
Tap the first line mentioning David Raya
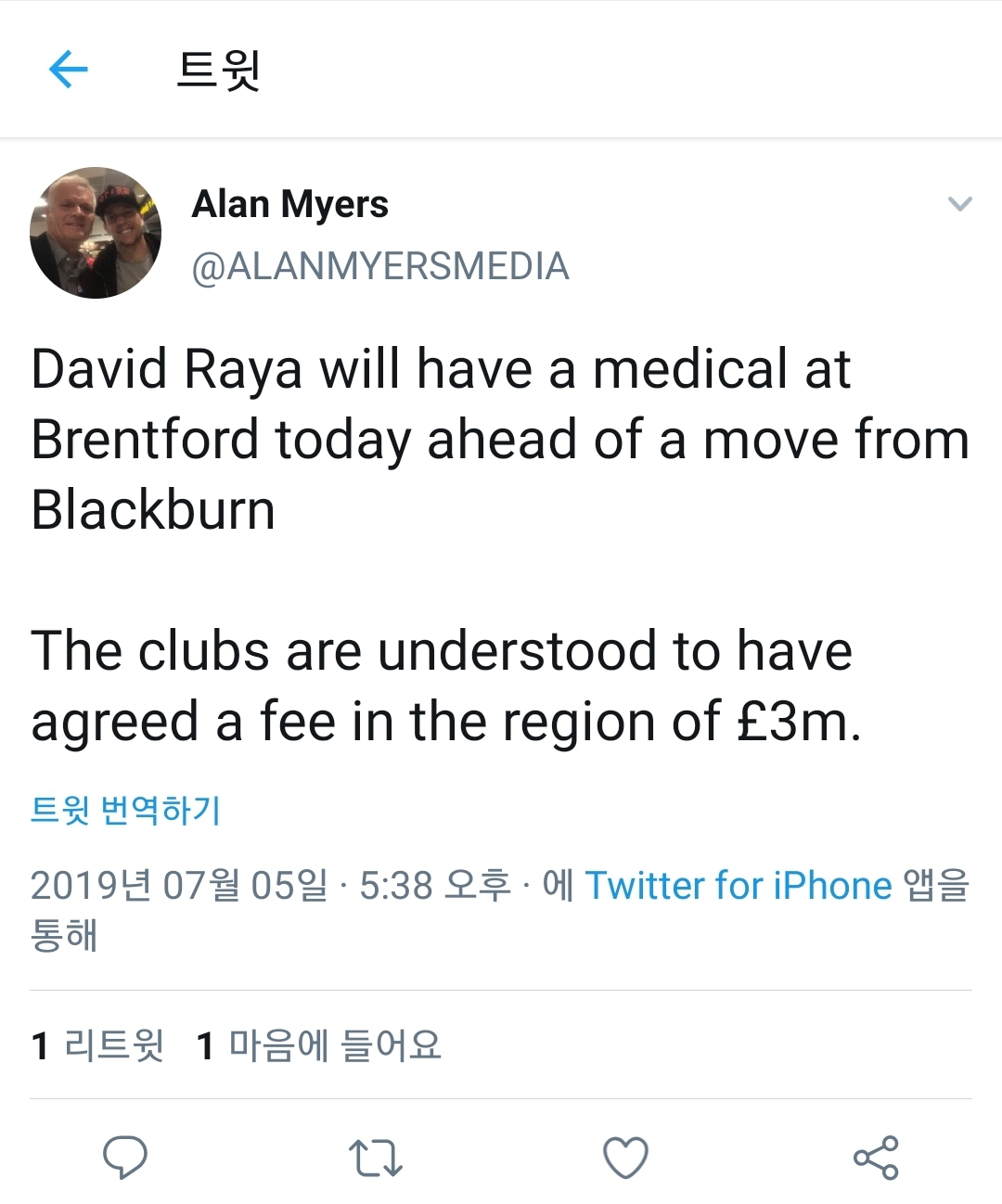(x=441, y=369)
